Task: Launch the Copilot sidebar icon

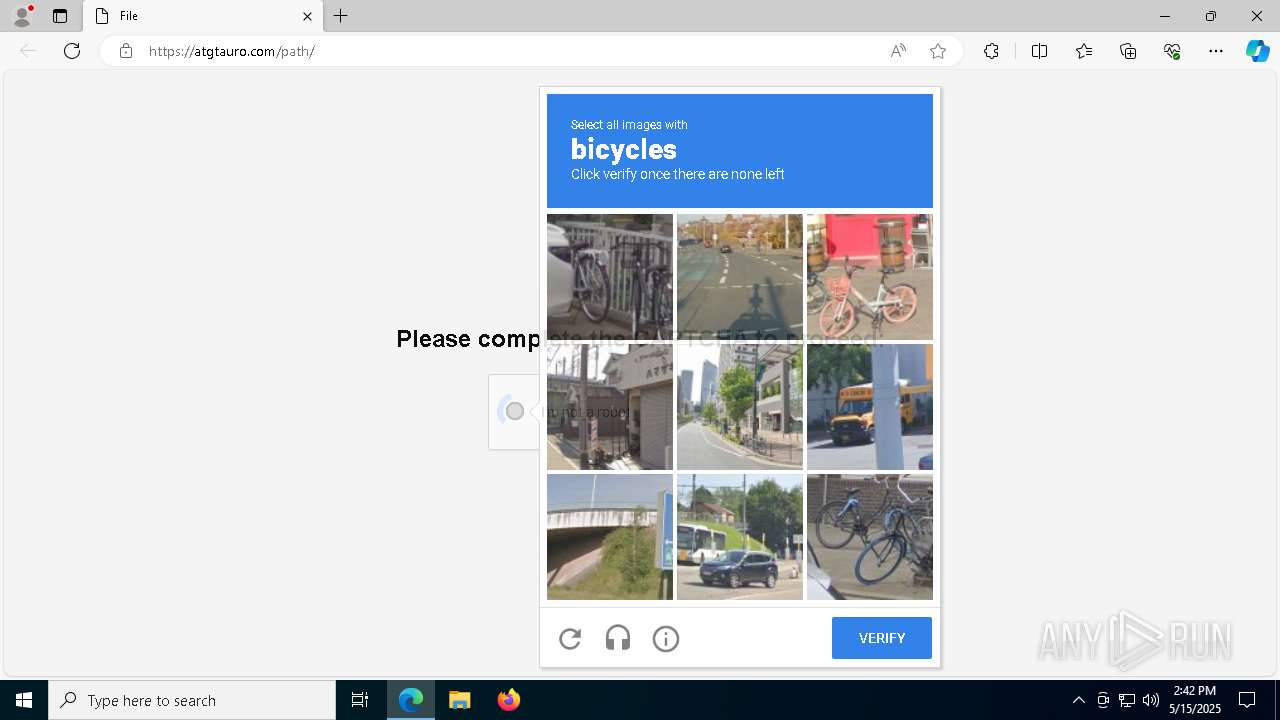Action: pyautogui.click(x=1257, y=51)
